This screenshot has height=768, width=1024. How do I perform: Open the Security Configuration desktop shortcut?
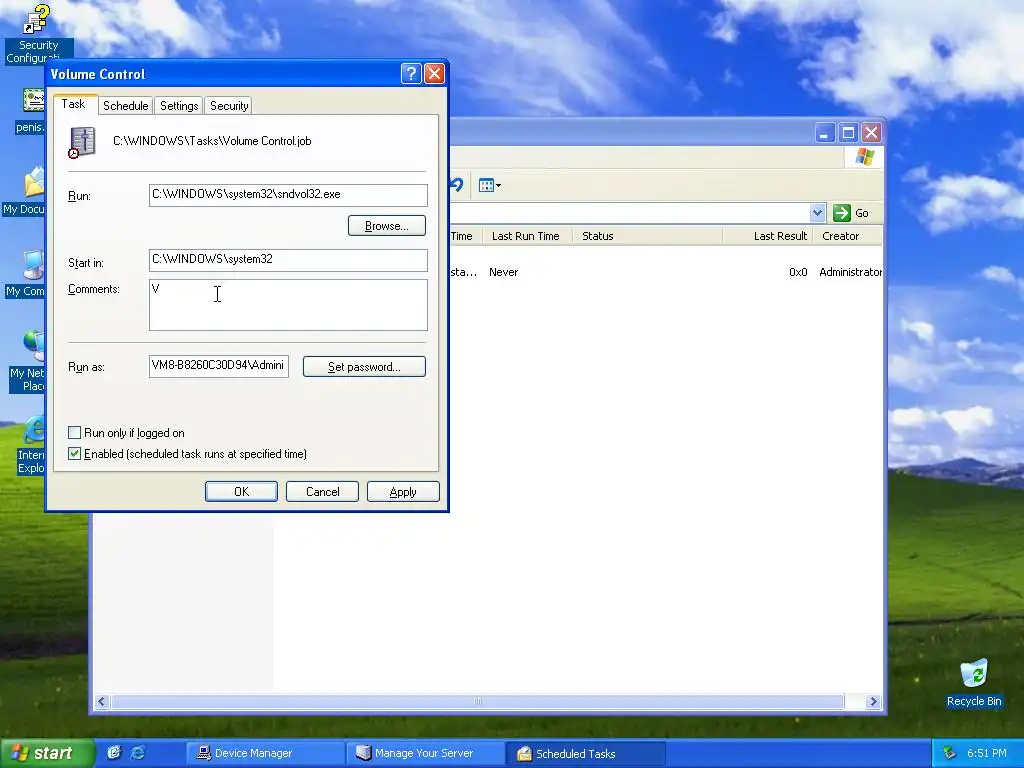[38, 33]
